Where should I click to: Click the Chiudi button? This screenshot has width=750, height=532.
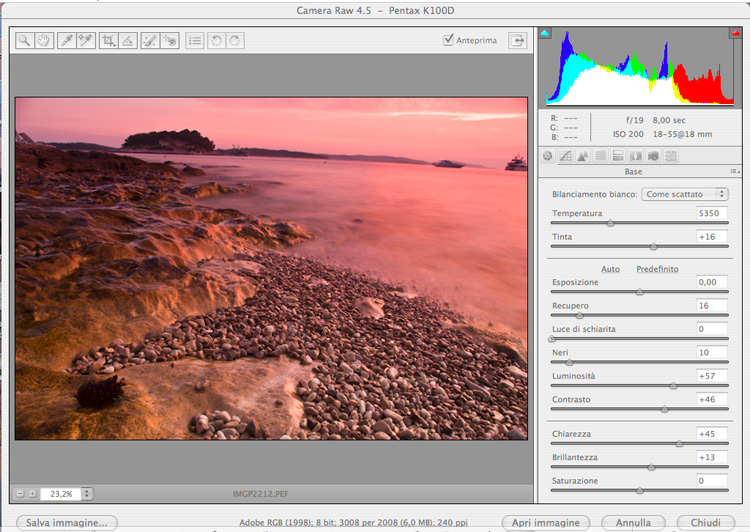706,522
